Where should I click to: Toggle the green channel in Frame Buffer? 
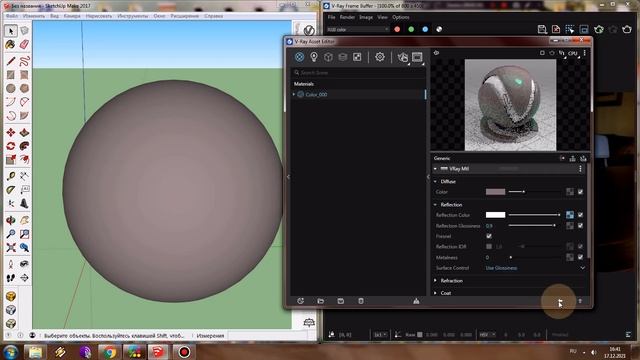[x=411, y=29]
